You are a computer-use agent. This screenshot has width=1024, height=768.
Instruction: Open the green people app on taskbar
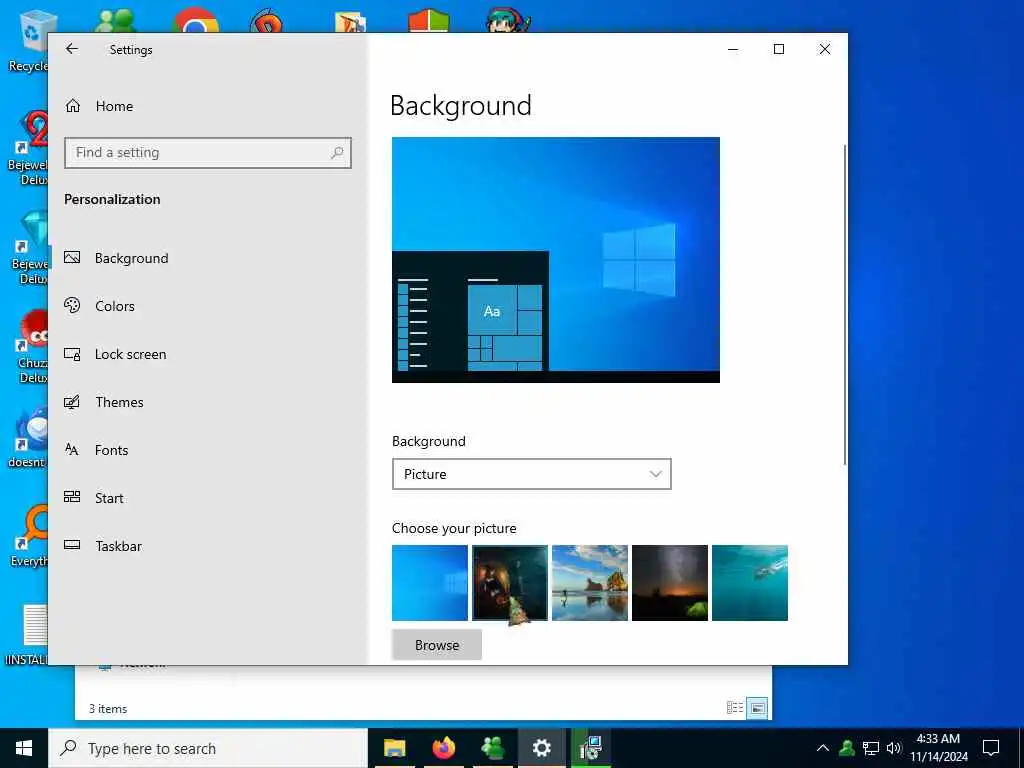pyautogui.click(x=492, y=748)
